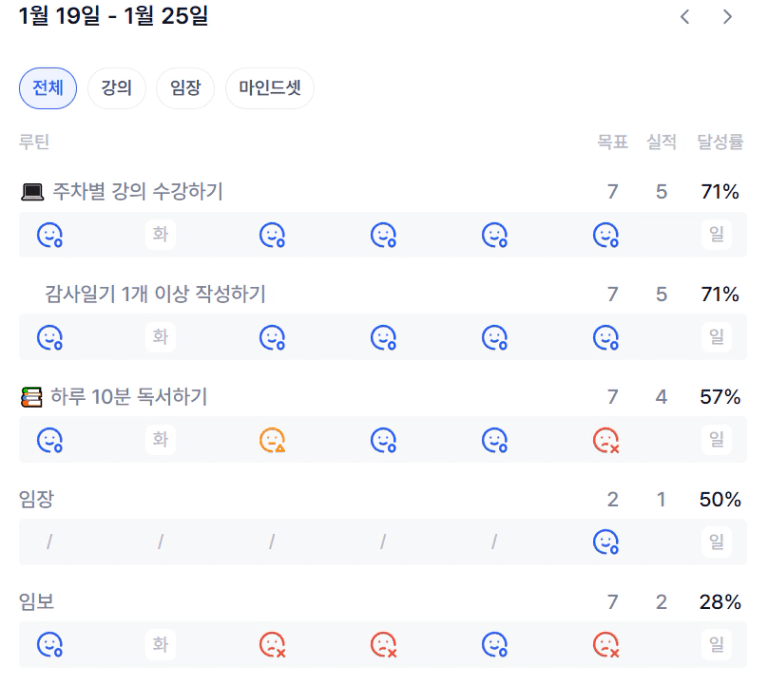Switch to the 강의 tab
Image resolution: width=768 pixels, height=685 pixels.
pyautogui.click(x=116, y=88)
